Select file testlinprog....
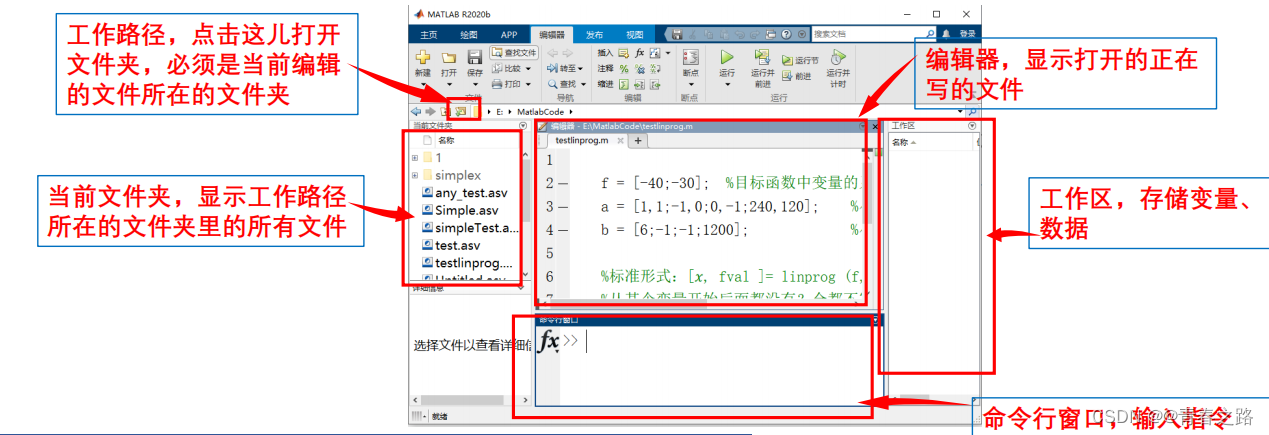 (468, 263)
